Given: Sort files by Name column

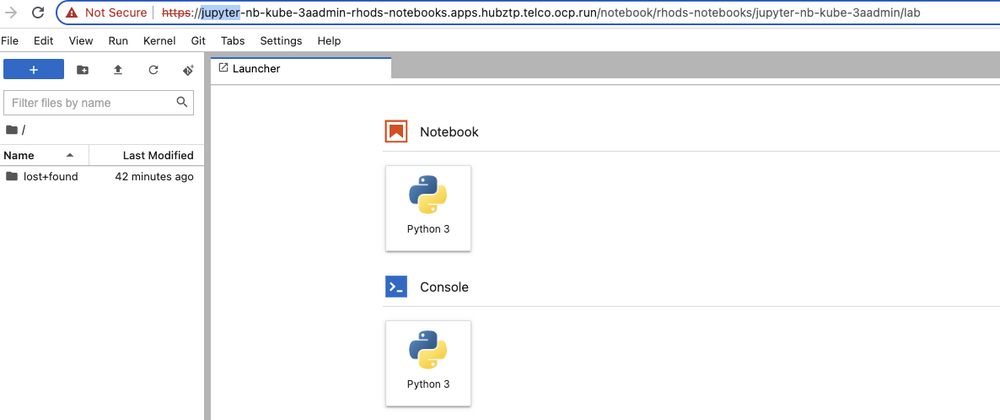Looking at the screenshot, I should [19, 155].
